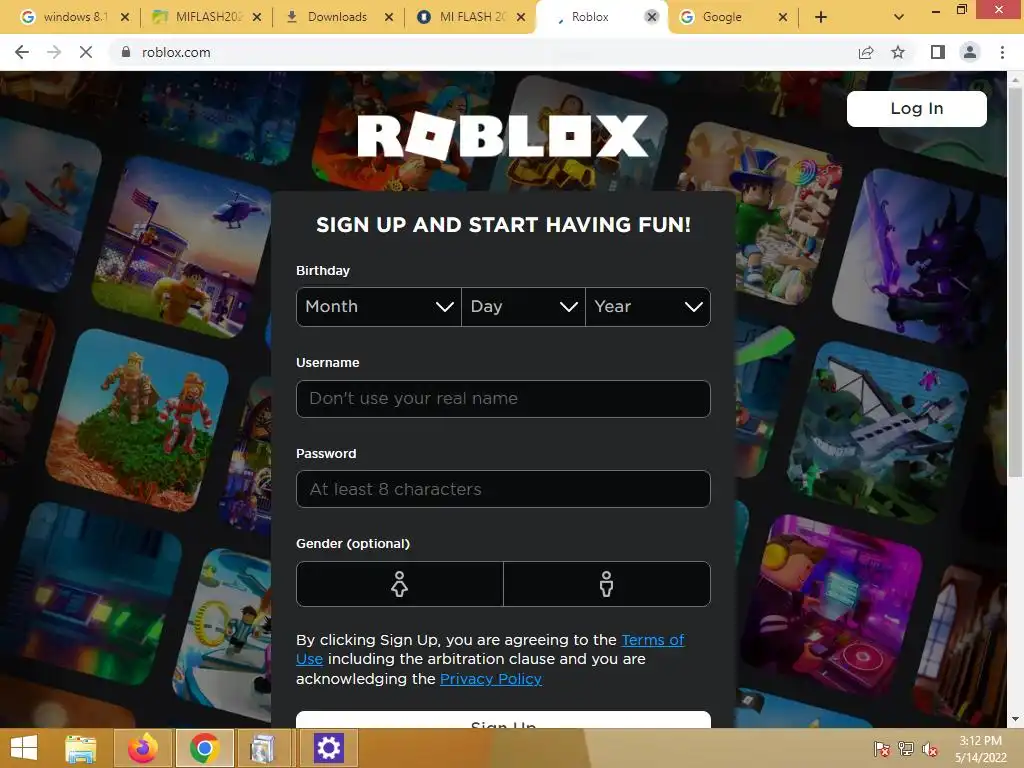Expand the Birthday Day dropdown

523,307
